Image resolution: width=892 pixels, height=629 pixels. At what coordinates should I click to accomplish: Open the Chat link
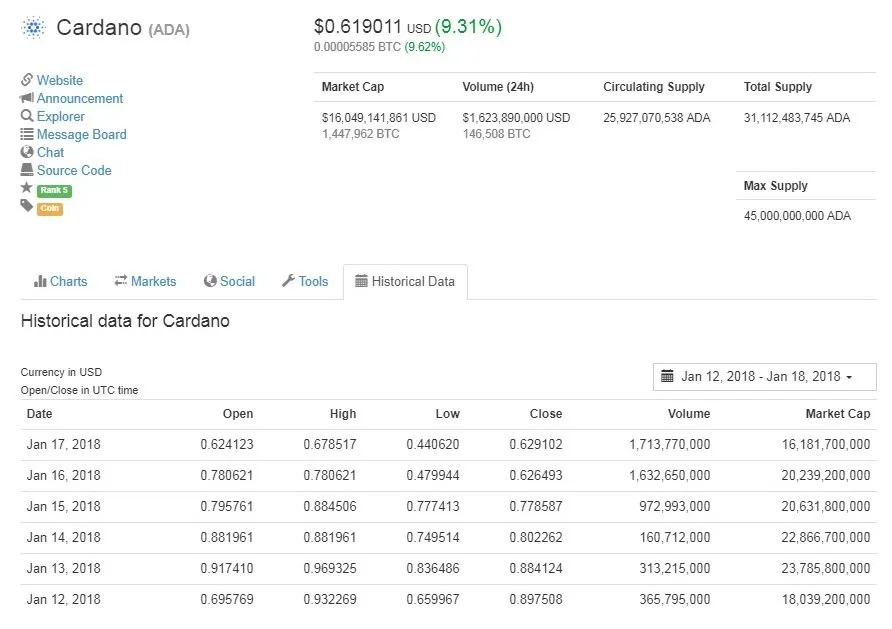point(50,152)
